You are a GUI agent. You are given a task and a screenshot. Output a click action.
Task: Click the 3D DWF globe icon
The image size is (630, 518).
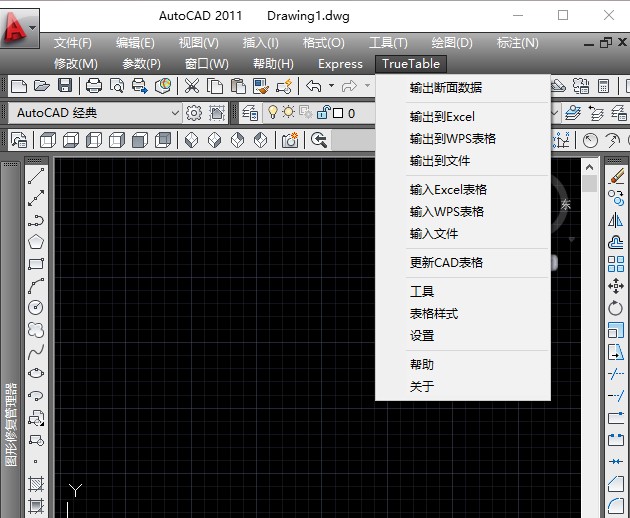click(x=163, y=86)
